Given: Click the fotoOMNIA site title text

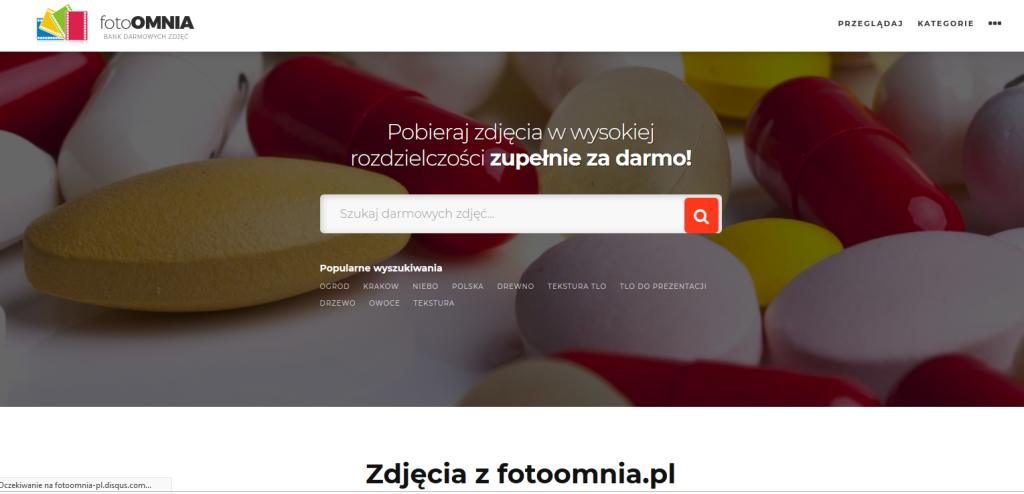Looking at the screenshot, I should (146, 22).
